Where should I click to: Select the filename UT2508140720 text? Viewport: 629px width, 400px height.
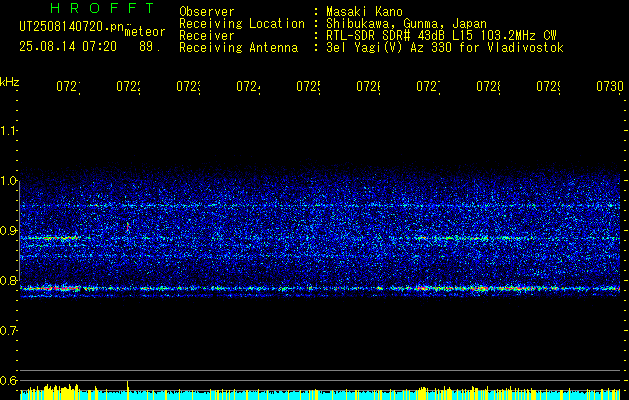pyautogui.click(x=71, y=27)
